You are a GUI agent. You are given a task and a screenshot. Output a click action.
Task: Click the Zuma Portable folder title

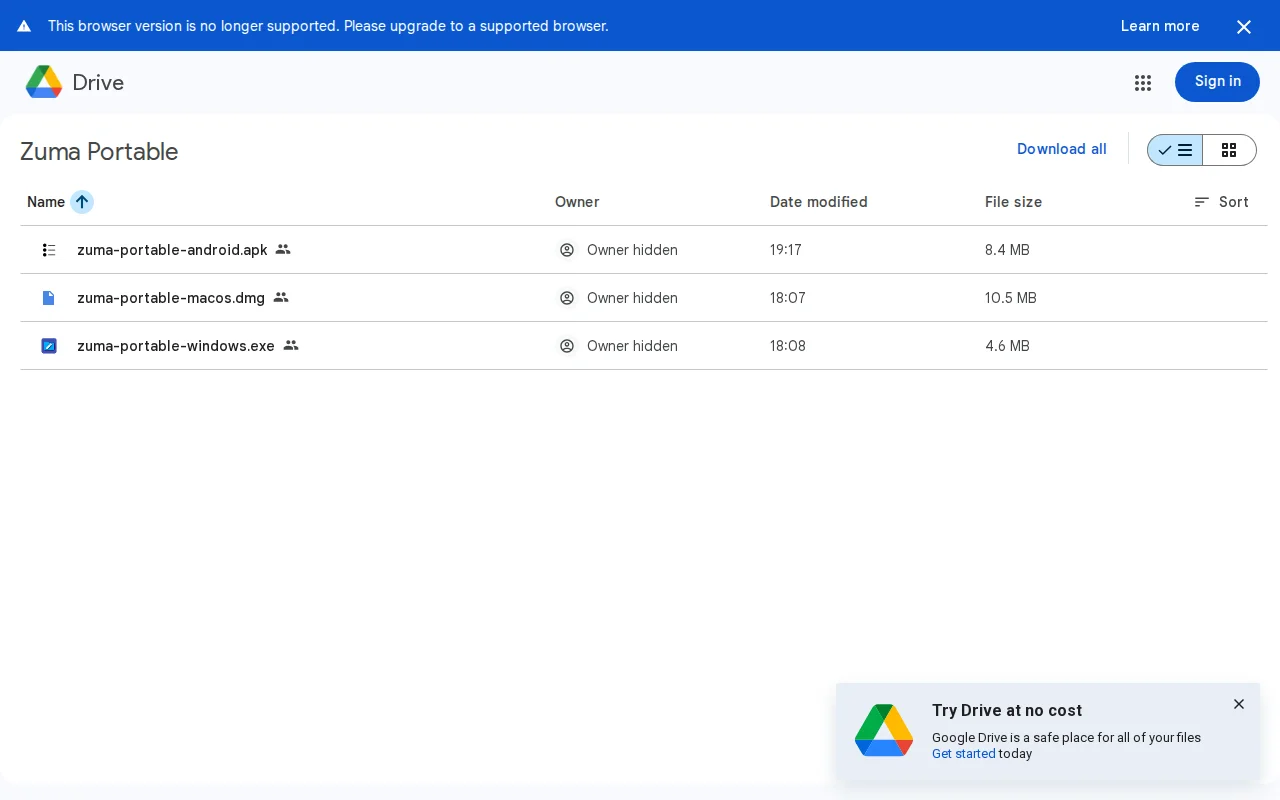tap(99, 151)
